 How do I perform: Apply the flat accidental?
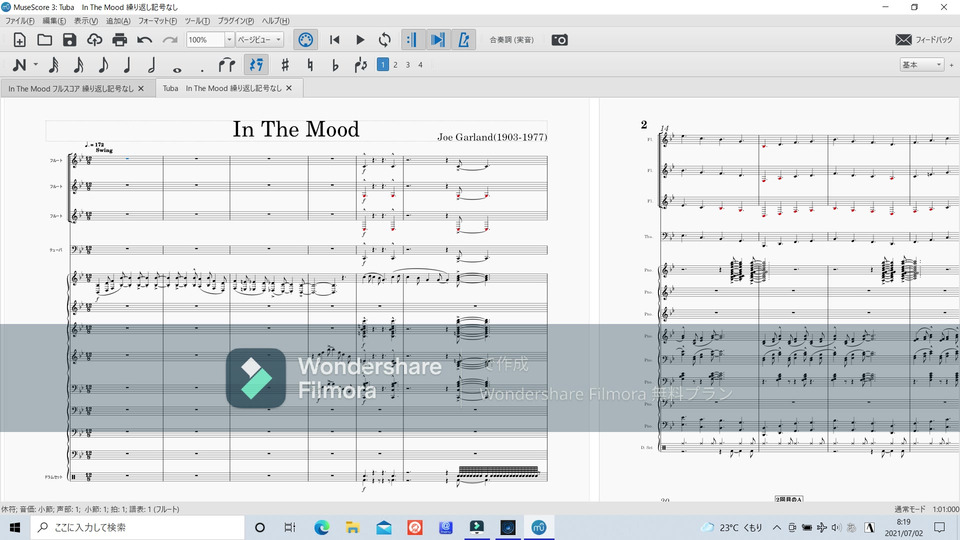tap(335, 64)
